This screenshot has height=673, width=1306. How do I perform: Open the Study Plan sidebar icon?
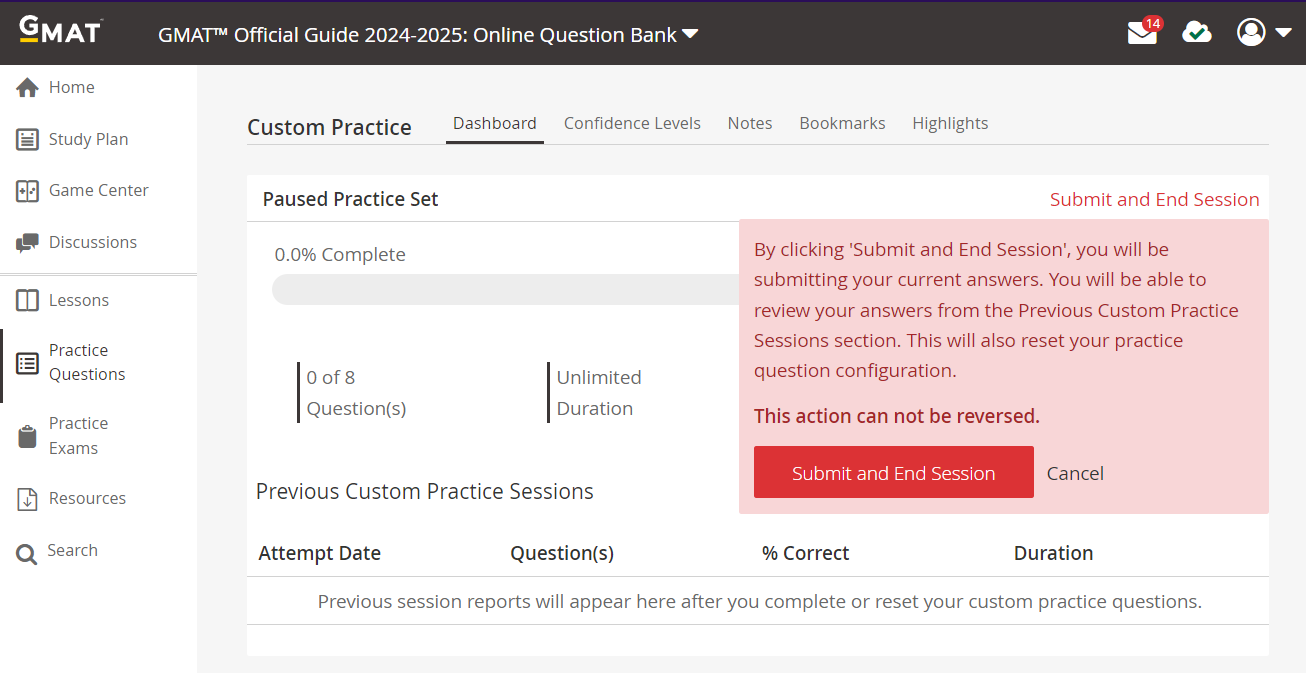(x=28, y=140)
